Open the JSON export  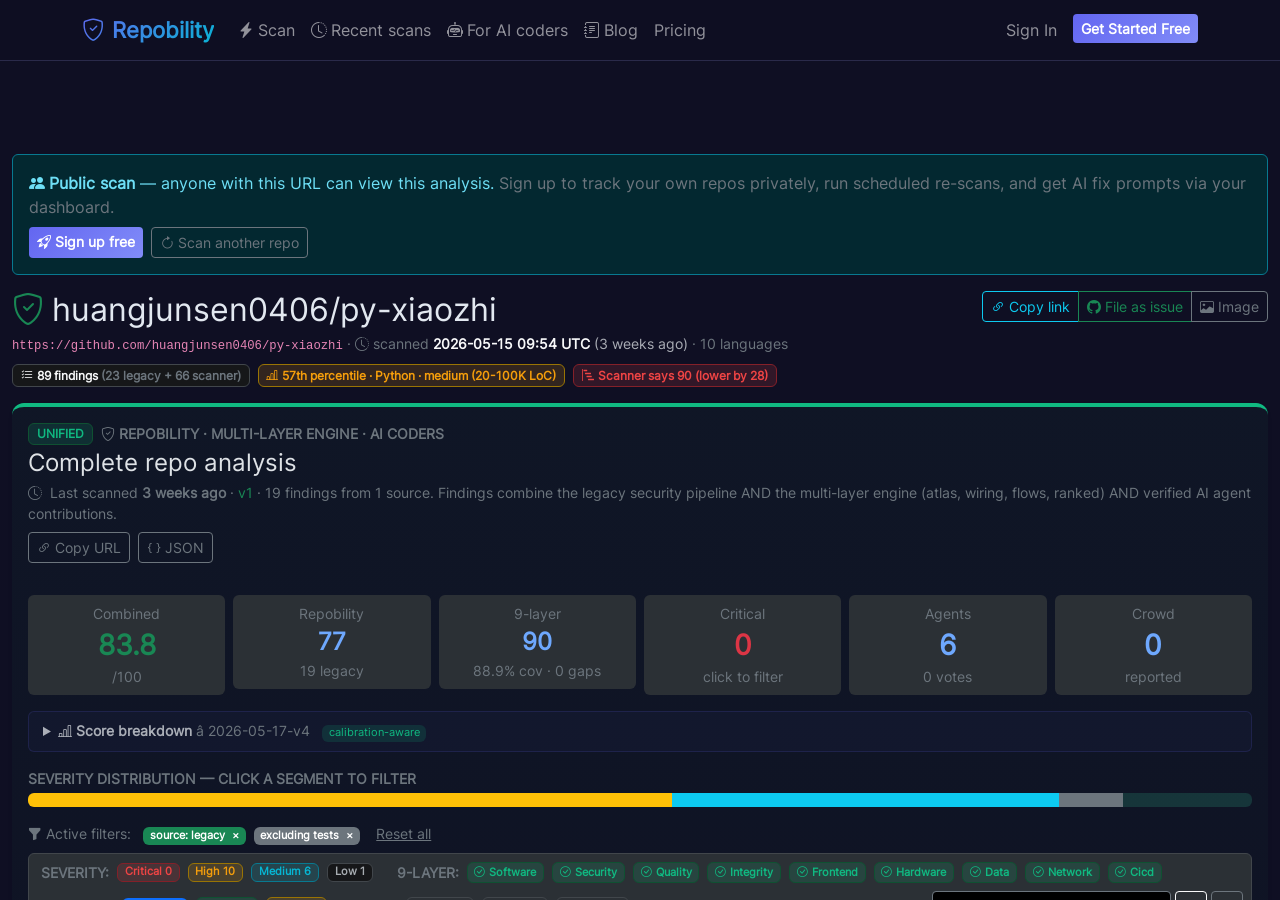coord(175,548)
